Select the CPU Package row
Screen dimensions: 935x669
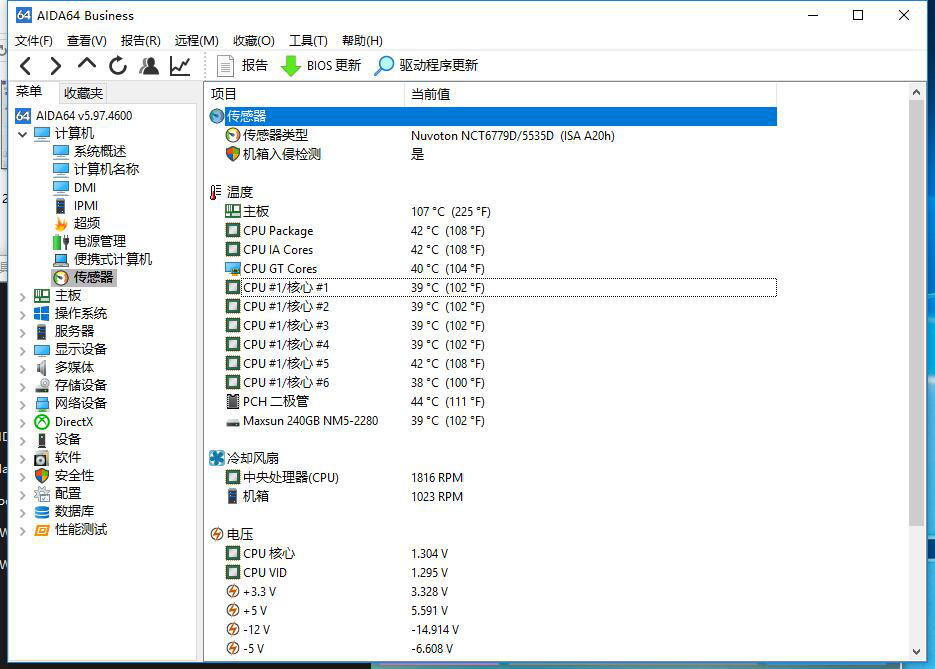click(x=493, y=231)
